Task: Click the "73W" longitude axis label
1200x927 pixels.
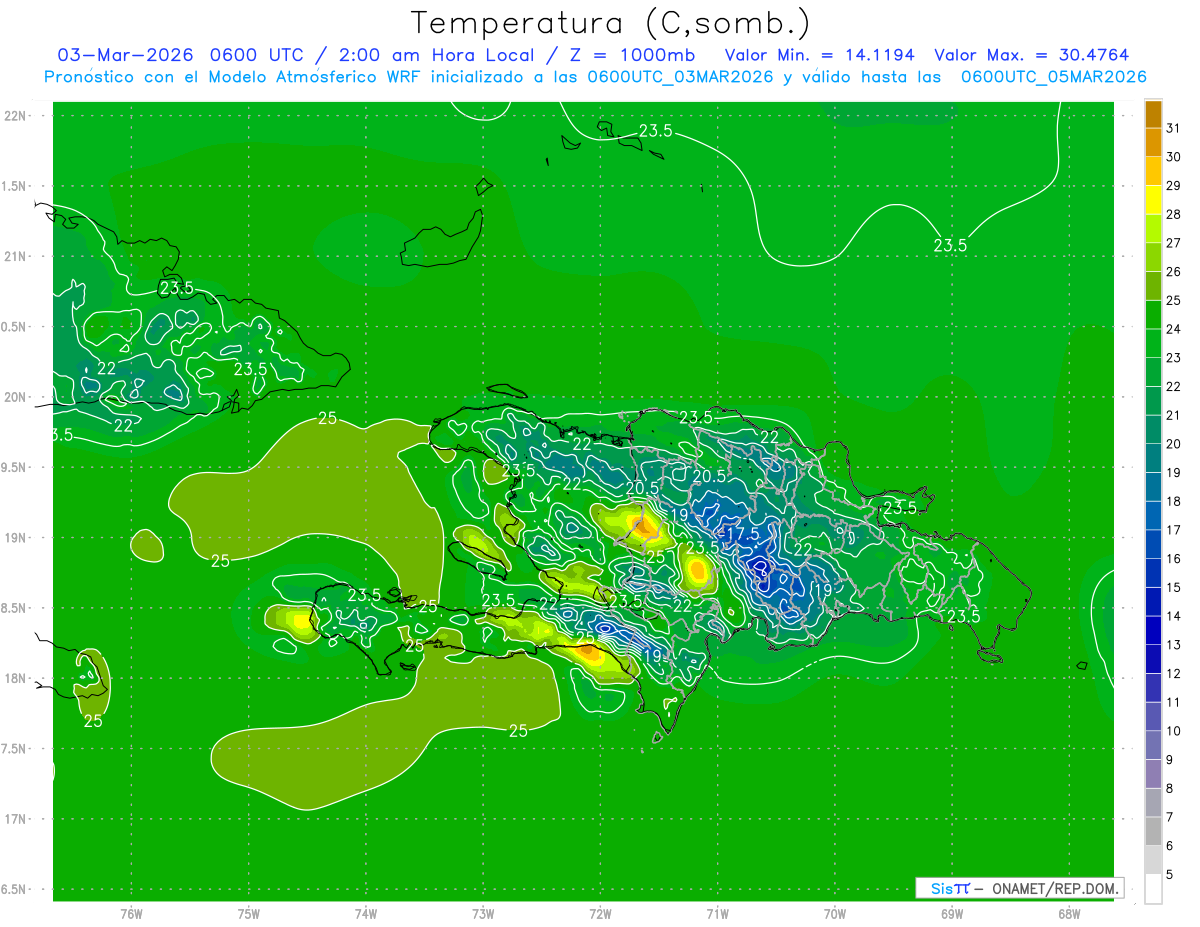Action: [483, 914]
